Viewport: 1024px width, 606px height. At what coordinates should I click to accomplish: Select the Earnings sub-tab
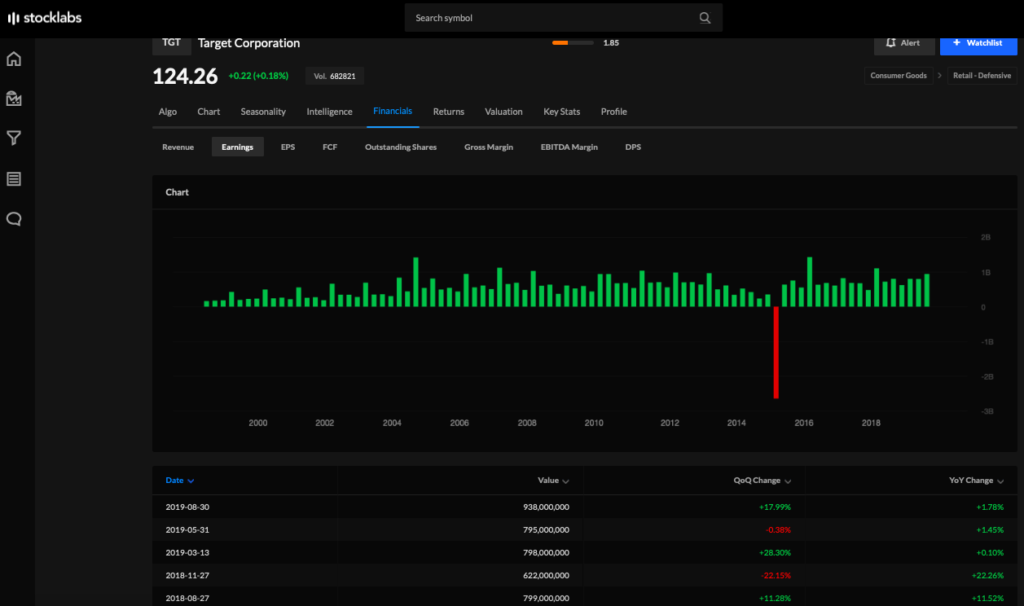pyautogui.click(x=238, y=147)
